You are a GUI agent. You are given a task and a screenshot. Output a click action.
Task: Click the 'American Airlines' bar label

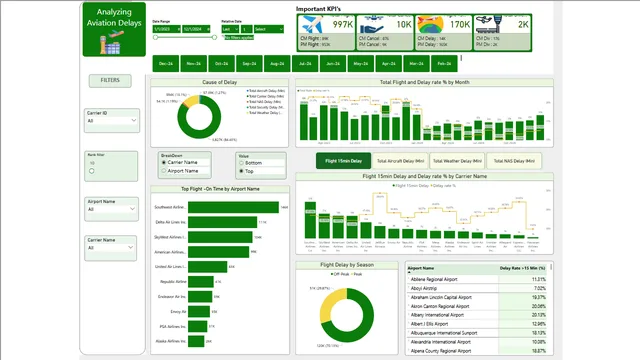pyautogui.click(x=170, y=252)
